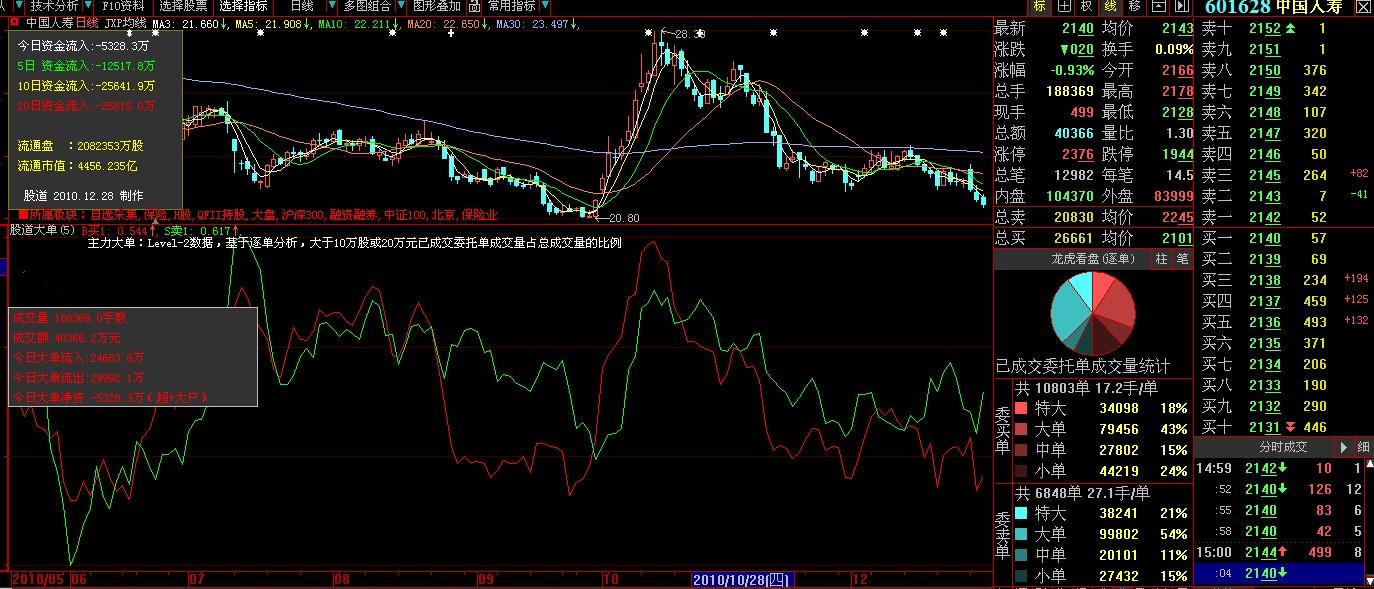Screen dimensions: 1374x589
Task: Expand the dropdown arrow beside 多图组合
Action: pyautogui.click(x=400, y=6)
